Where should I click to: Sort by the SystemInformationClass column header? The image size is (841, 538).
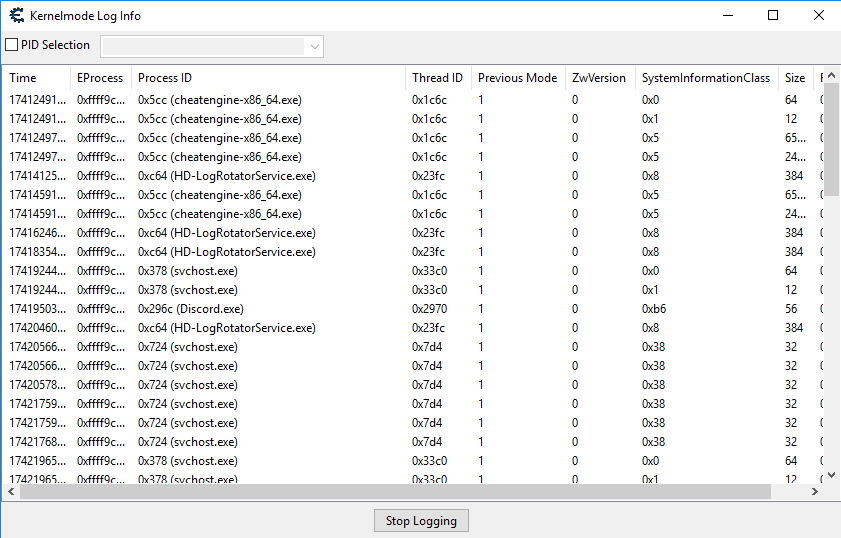click(706, 78)
